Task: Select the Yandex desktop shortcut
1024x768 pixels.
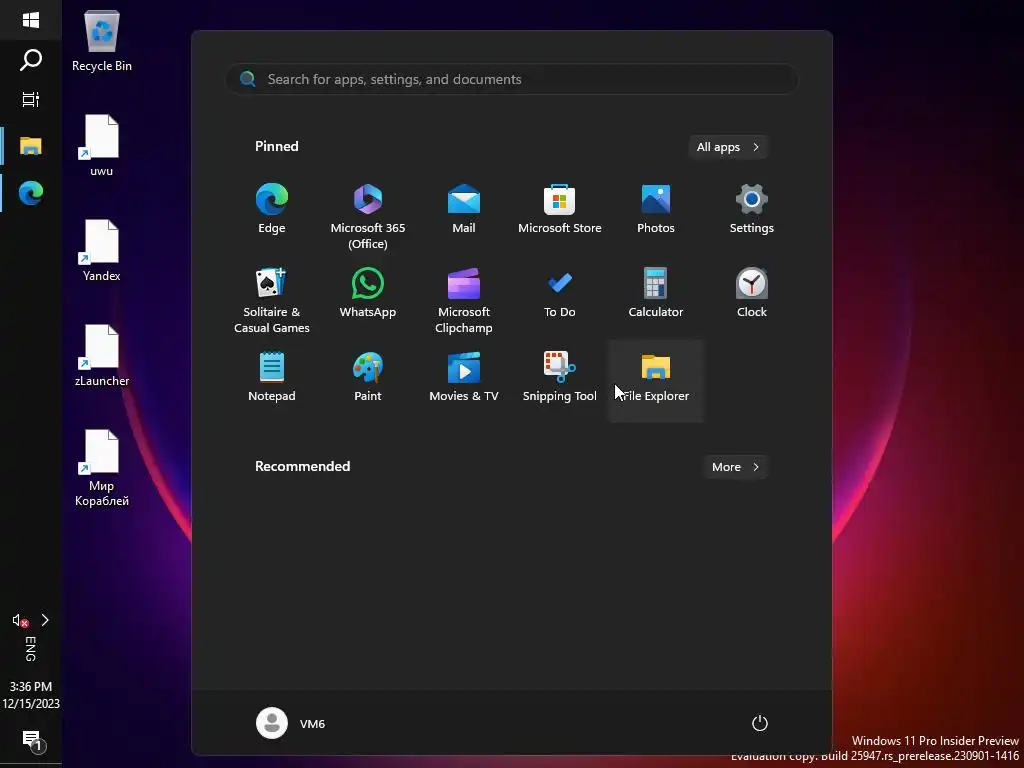Action: click(x=102, y=251)
